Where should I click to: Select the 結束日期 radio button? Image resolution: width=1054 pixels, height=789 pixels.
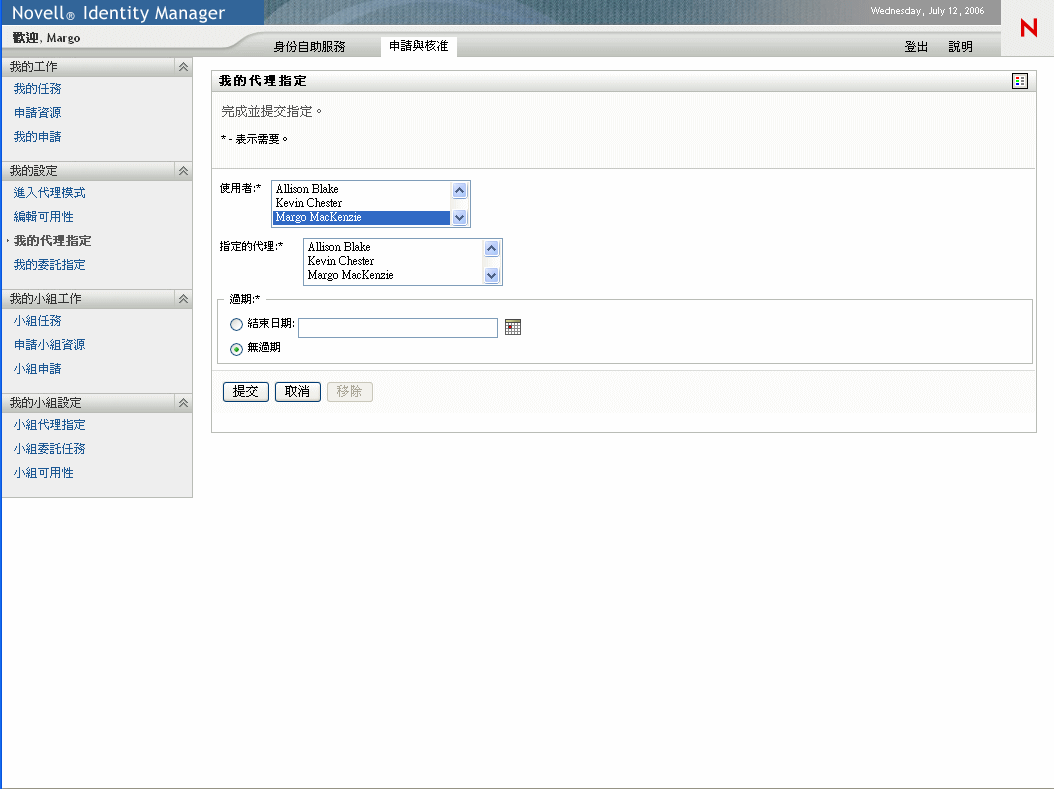click(236, 325)
